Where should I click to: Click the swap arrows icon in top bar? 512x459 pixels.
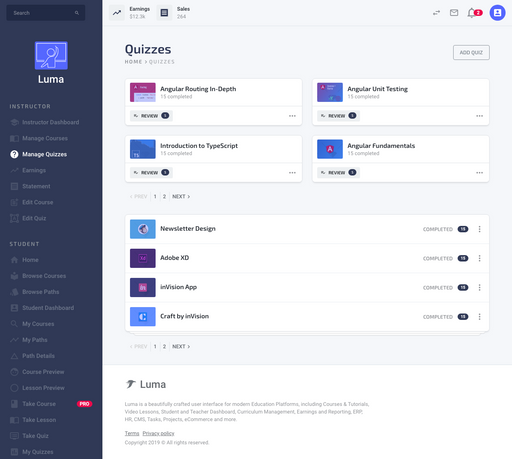[x=436, y=13]
